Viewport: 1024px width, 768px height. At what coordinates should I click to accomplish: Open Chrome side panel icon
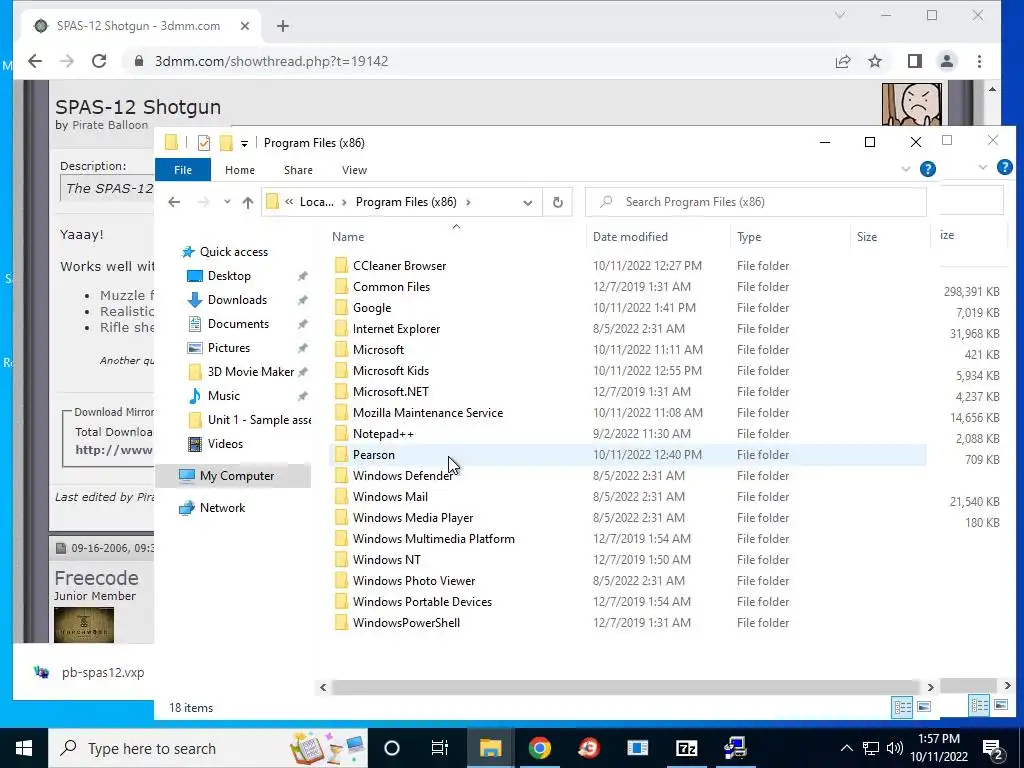click(x=914, y=61)
